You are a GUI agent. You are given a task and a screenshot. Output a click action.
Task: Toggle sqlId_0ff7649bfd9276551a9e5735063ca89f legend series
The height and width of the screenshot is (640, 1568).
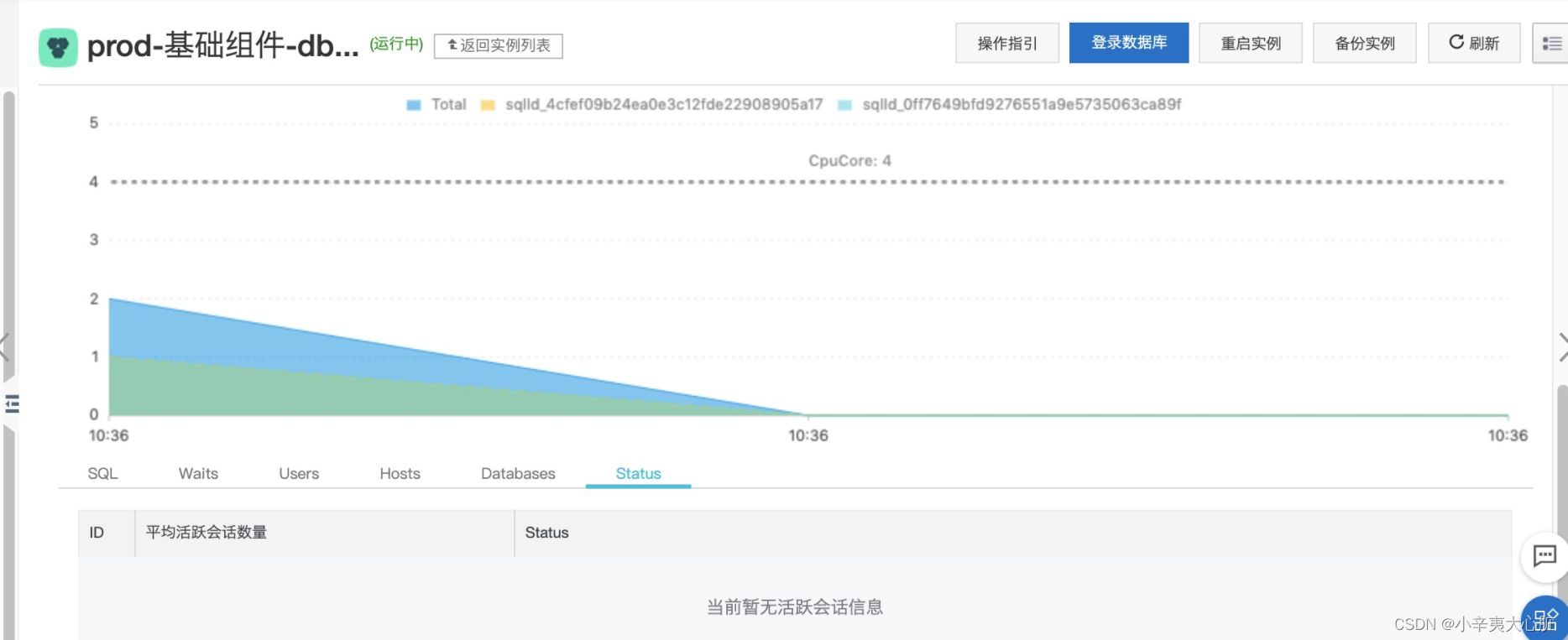click(1010, 105)
